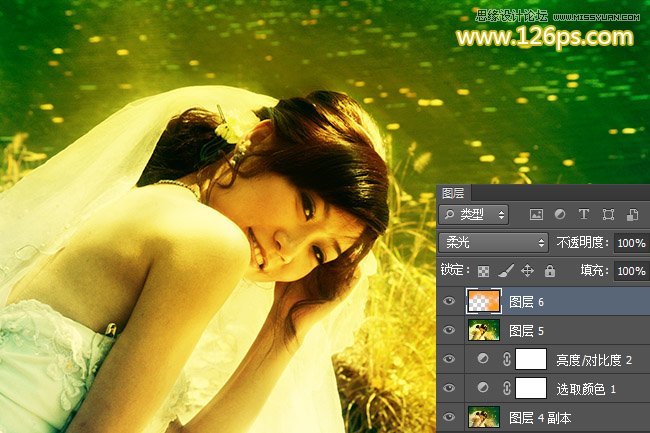The height and width of the screenshot is (433, 650).
Task: Lock position move icon
Action: point(527,271)
